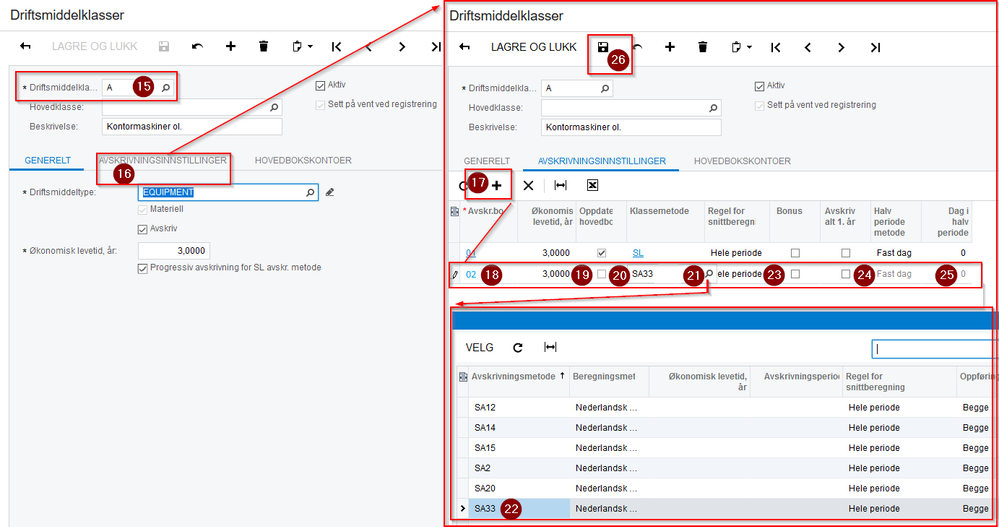999x527 pixels.
Task: Click save disk icon in right window
Action: click(603, 47)
